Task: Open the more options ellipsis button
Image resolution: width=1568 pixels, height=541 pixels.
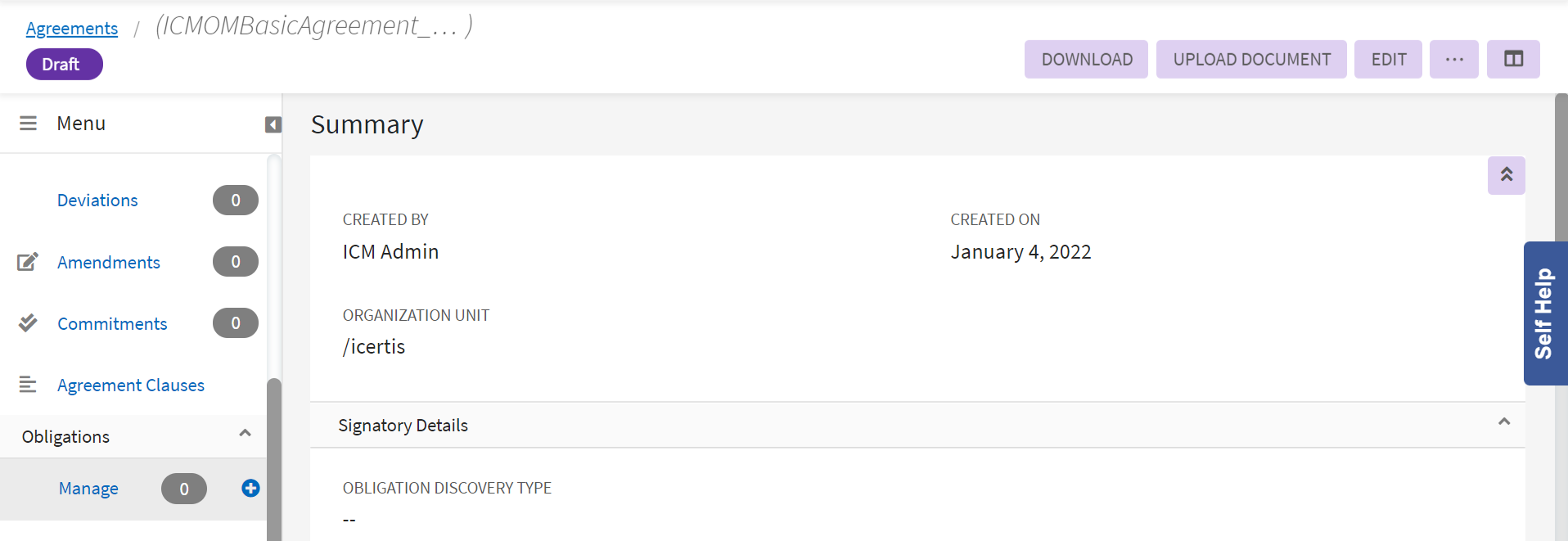Action: [x=1453, y=60]
